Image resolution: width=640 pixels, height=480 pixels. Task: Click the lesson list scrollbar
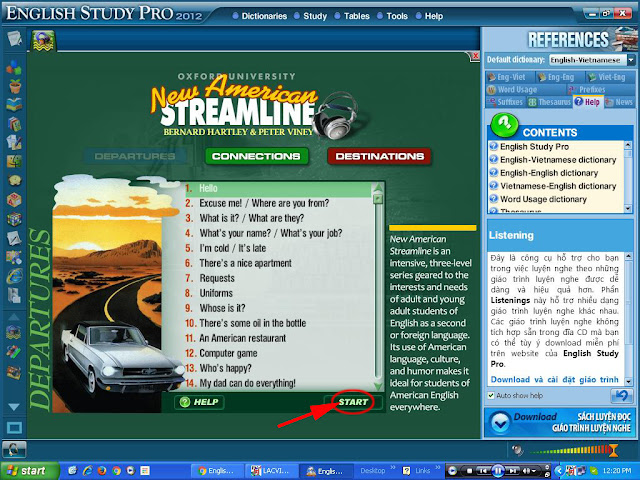pos(378,287)
